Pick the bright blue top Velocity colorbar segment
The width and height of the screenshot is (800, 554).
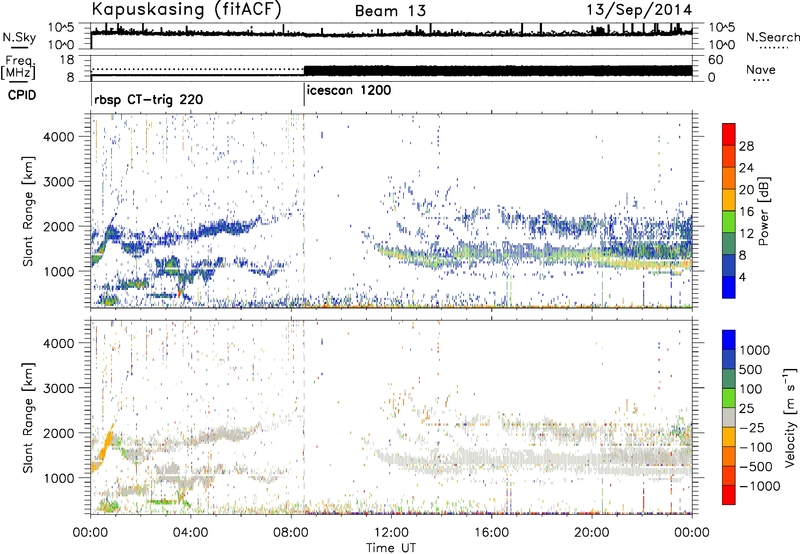coord(729,340)
